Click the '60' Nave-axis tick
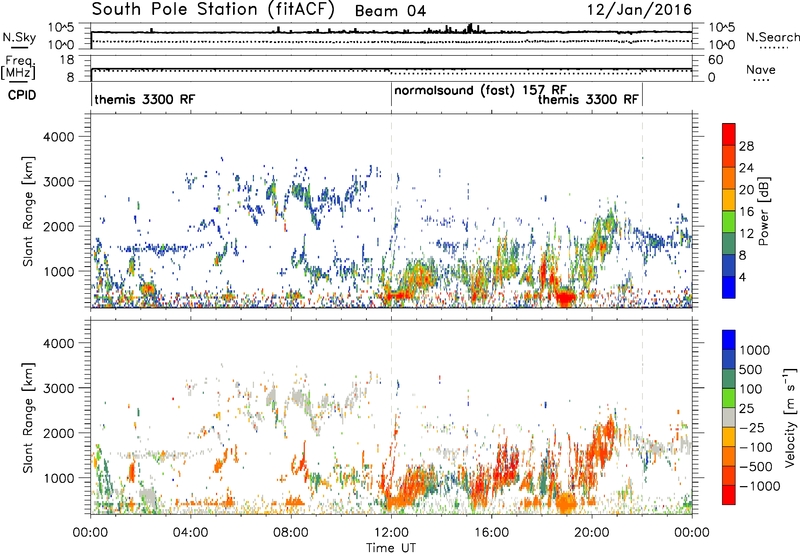Screen dimensions: 800x554 pos(715,60)
